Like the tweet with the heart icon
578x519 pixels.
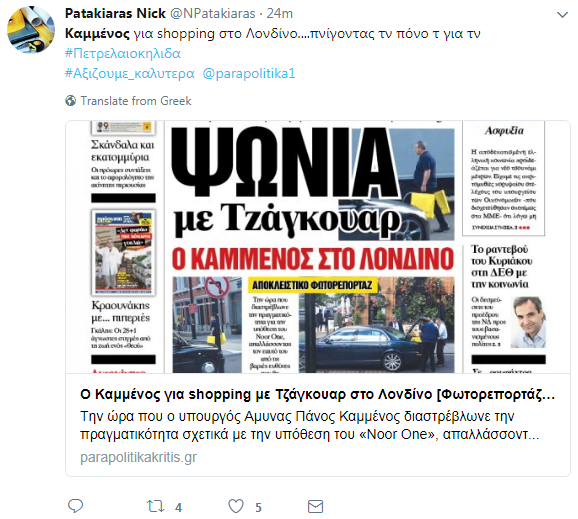pyautogui.click(x=236, y=506)
